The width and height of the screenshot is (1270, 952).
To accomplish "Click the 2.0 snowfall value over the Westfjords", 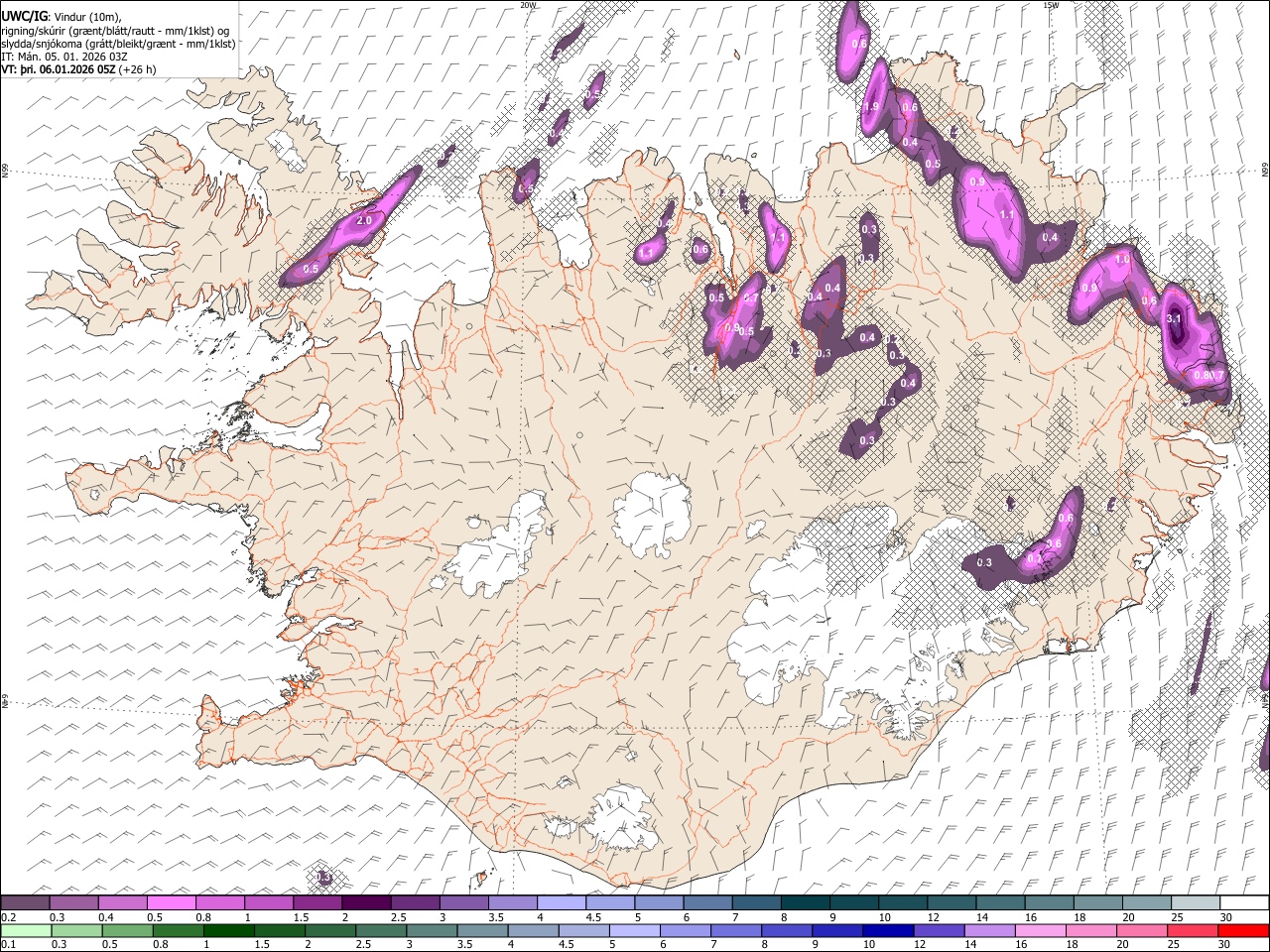I will (363, 220).
